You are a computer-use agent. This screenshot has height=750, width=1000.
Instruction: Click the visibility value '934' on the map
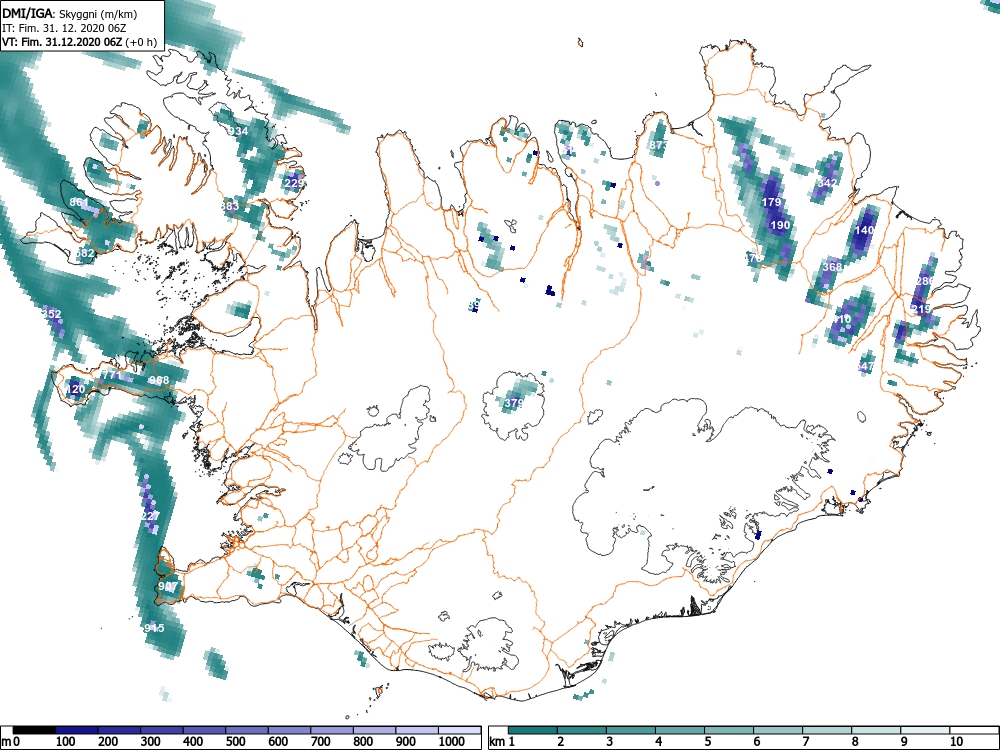238,131
